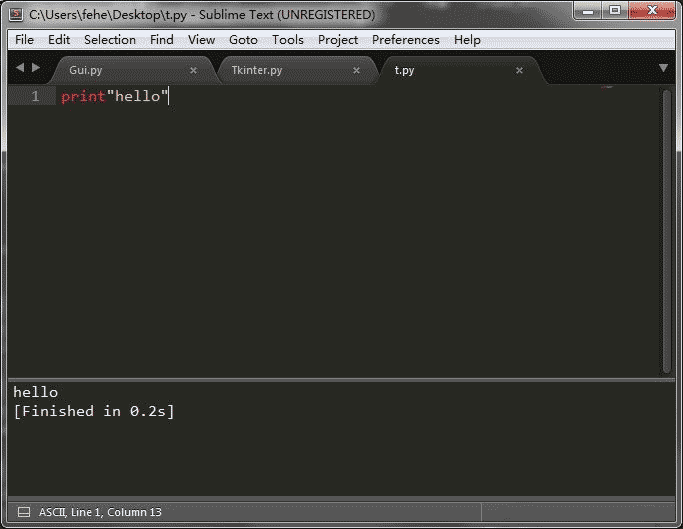Viewport: 683px width, 529px height.
Task: Click the [Finished in 0.2s] output text
Action: coord(94,411)
